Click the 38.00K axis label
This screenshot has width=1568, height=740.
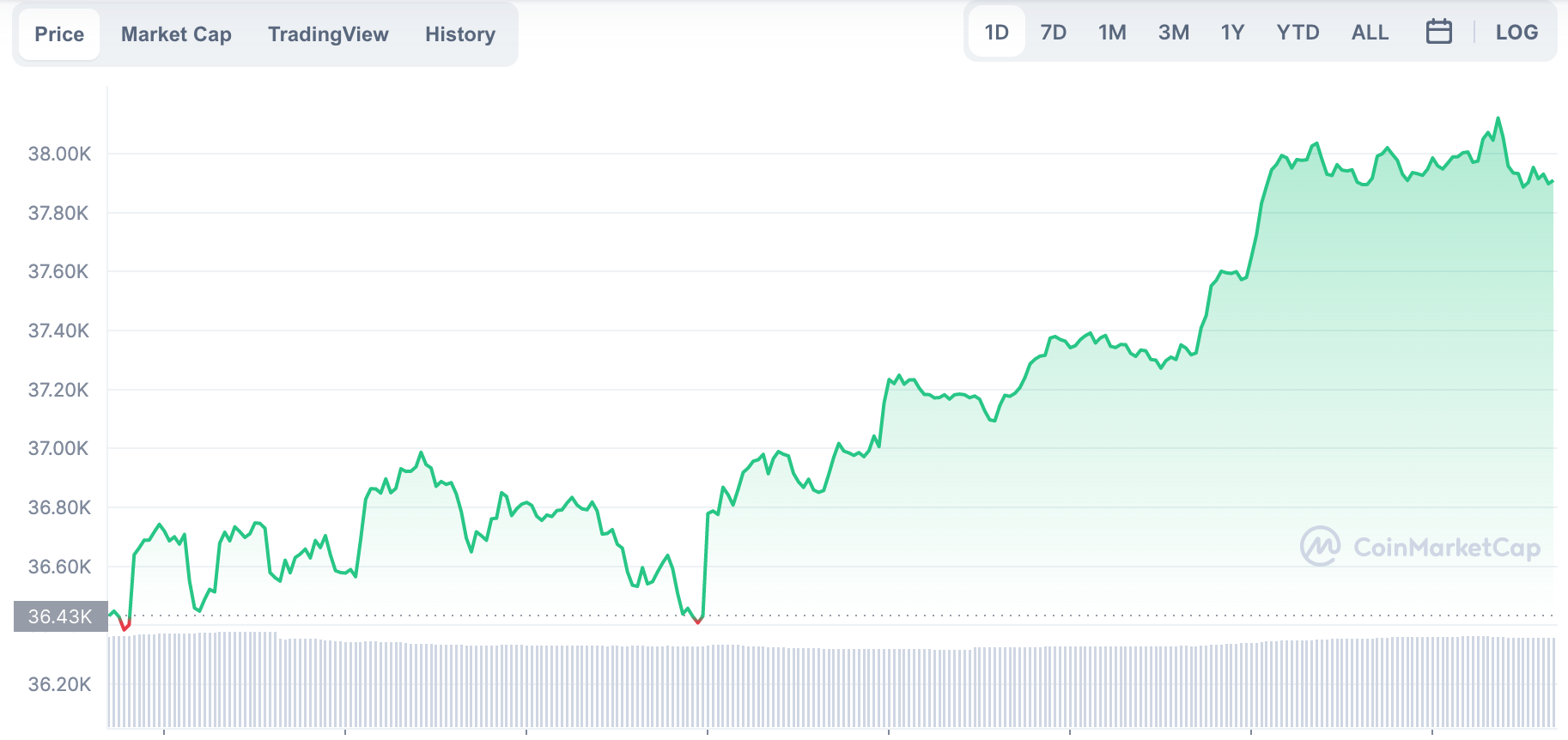click(x=59, y=155)
